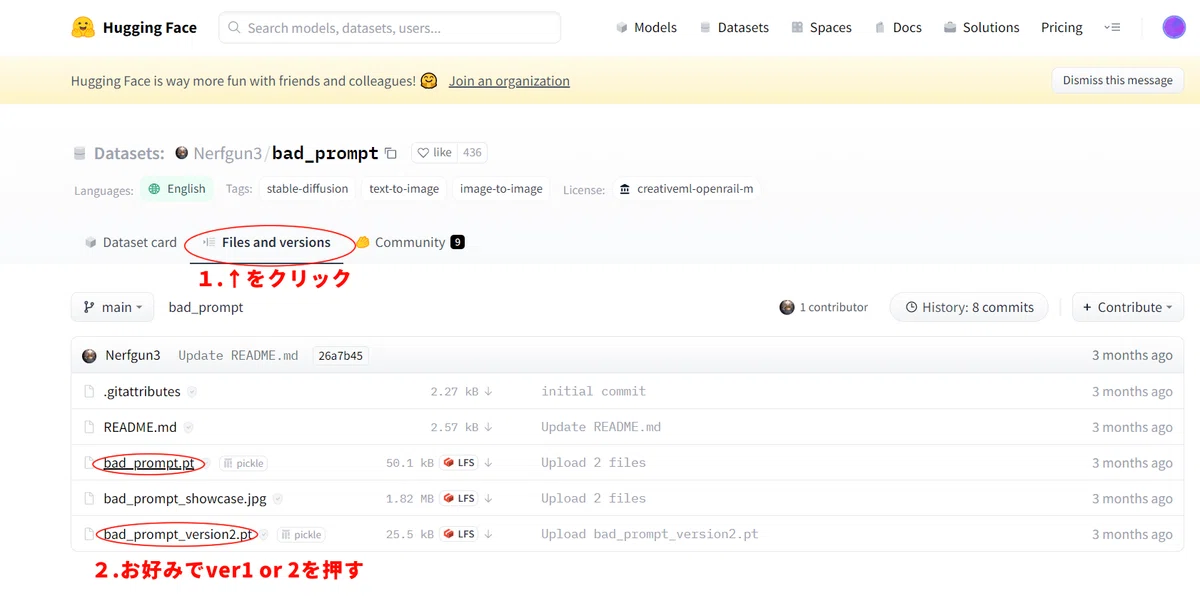1200x596 pixels.
Task: Open the Solutions menu
Action: [x=981, y=27]
